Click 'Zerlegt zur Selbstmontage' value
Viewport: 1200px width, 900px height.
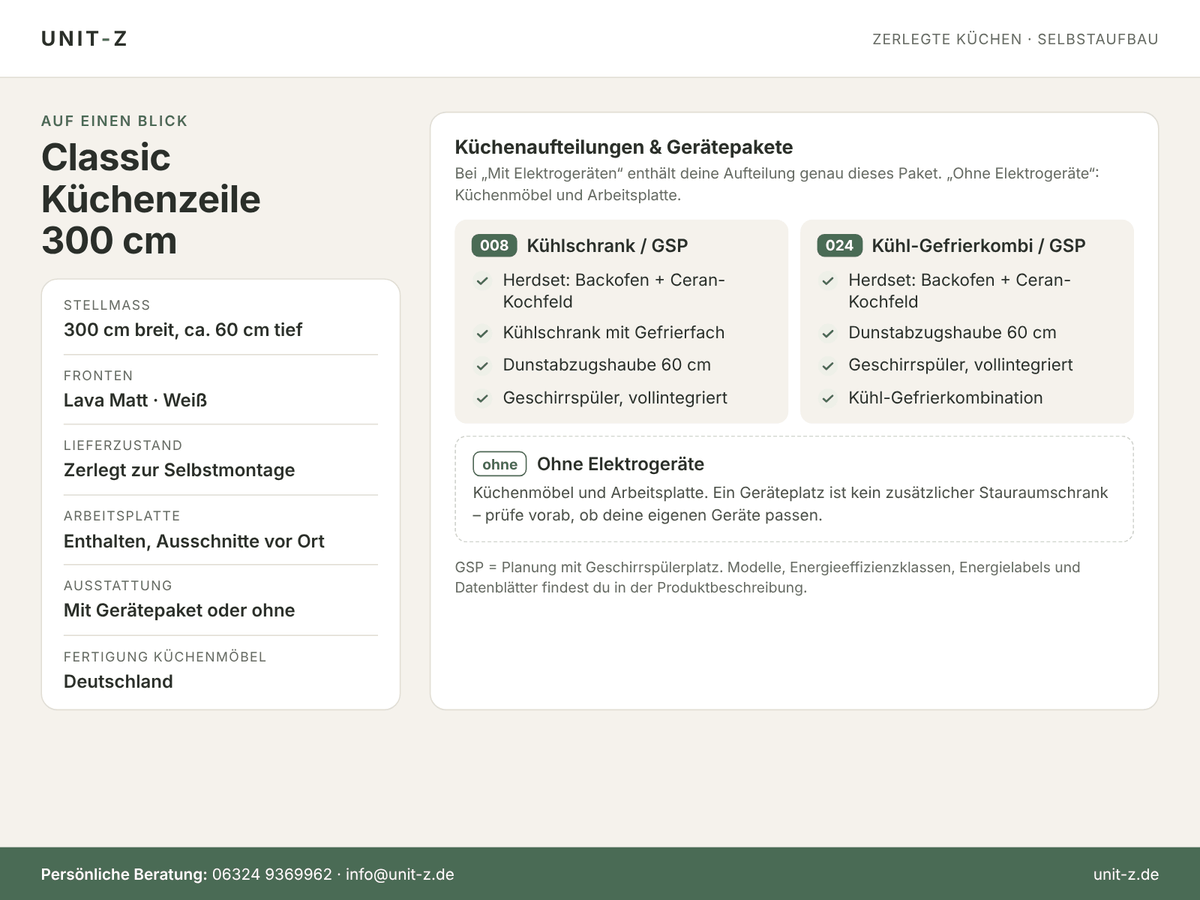[179, 470]
